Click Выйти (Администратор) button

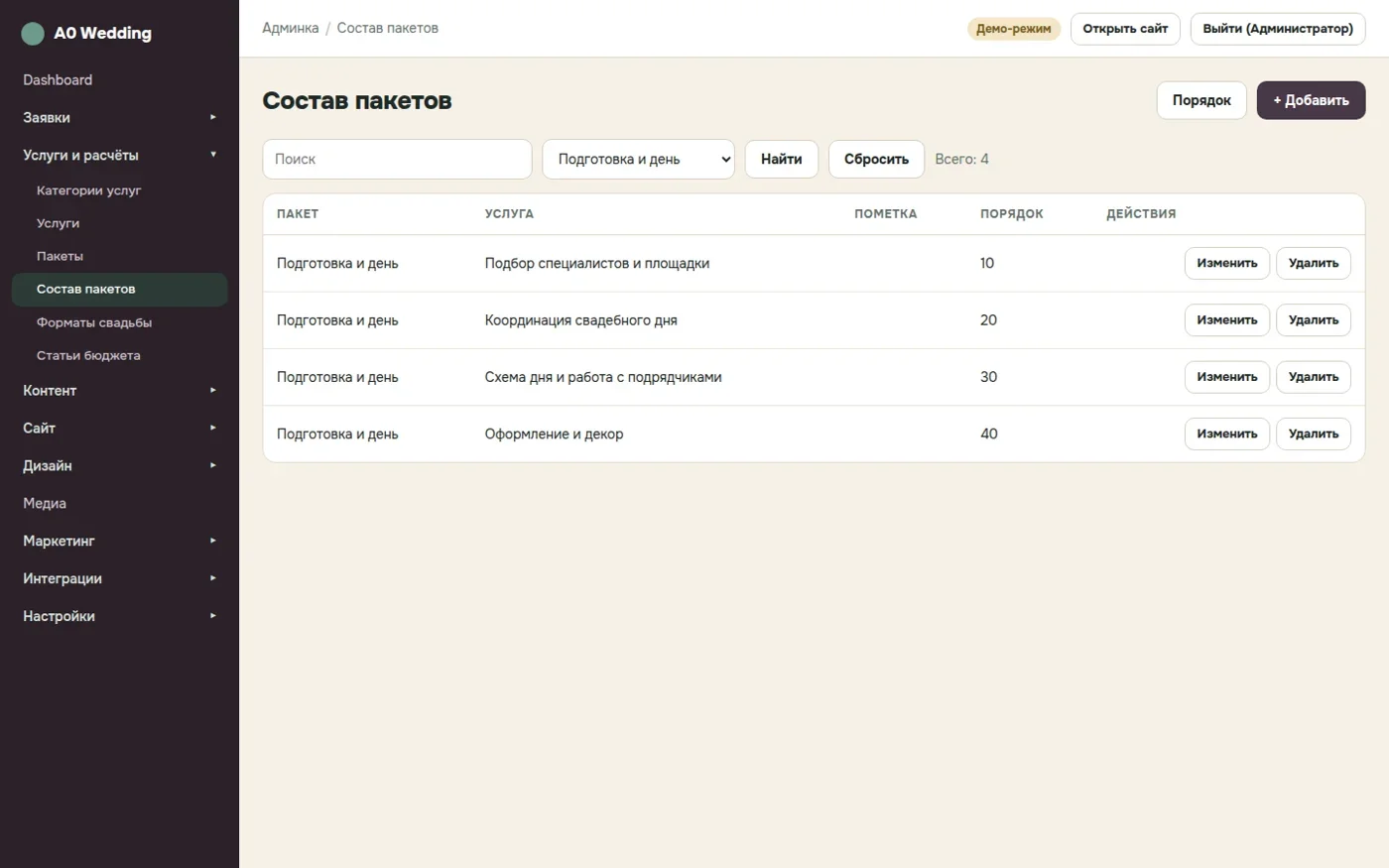point(1278,29)
